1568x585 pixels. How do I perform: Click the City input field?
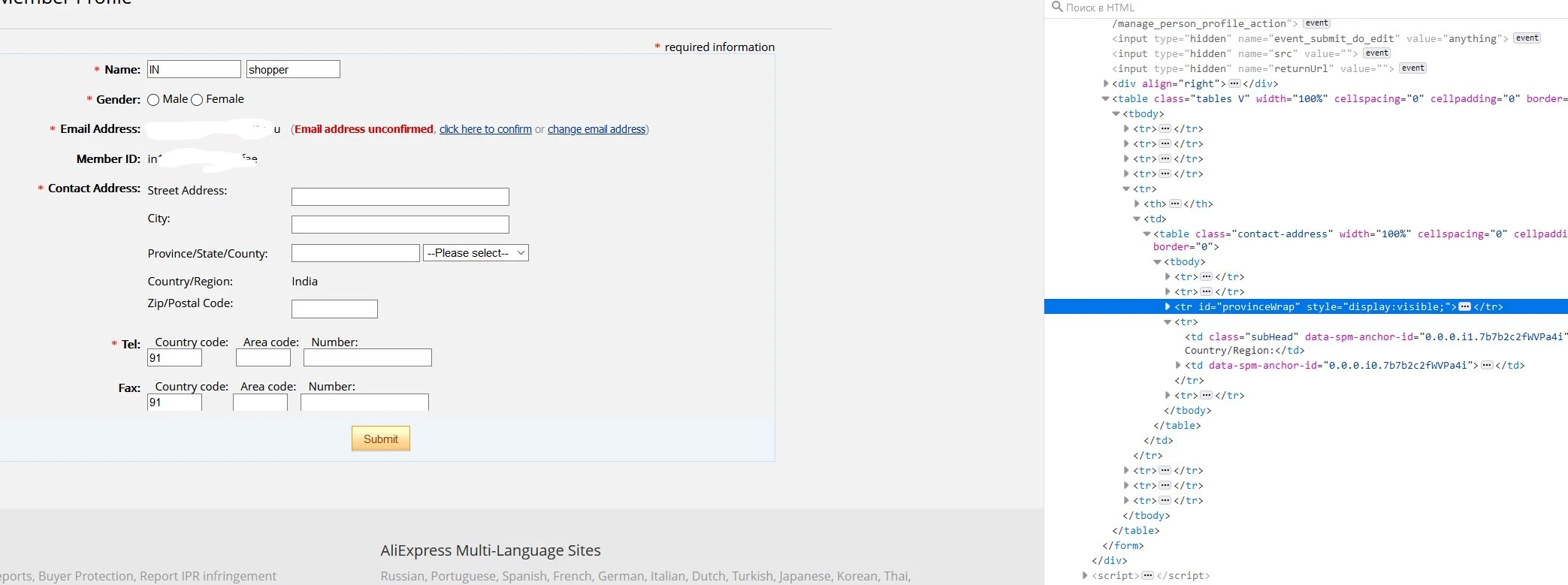[x=400, y=225]
